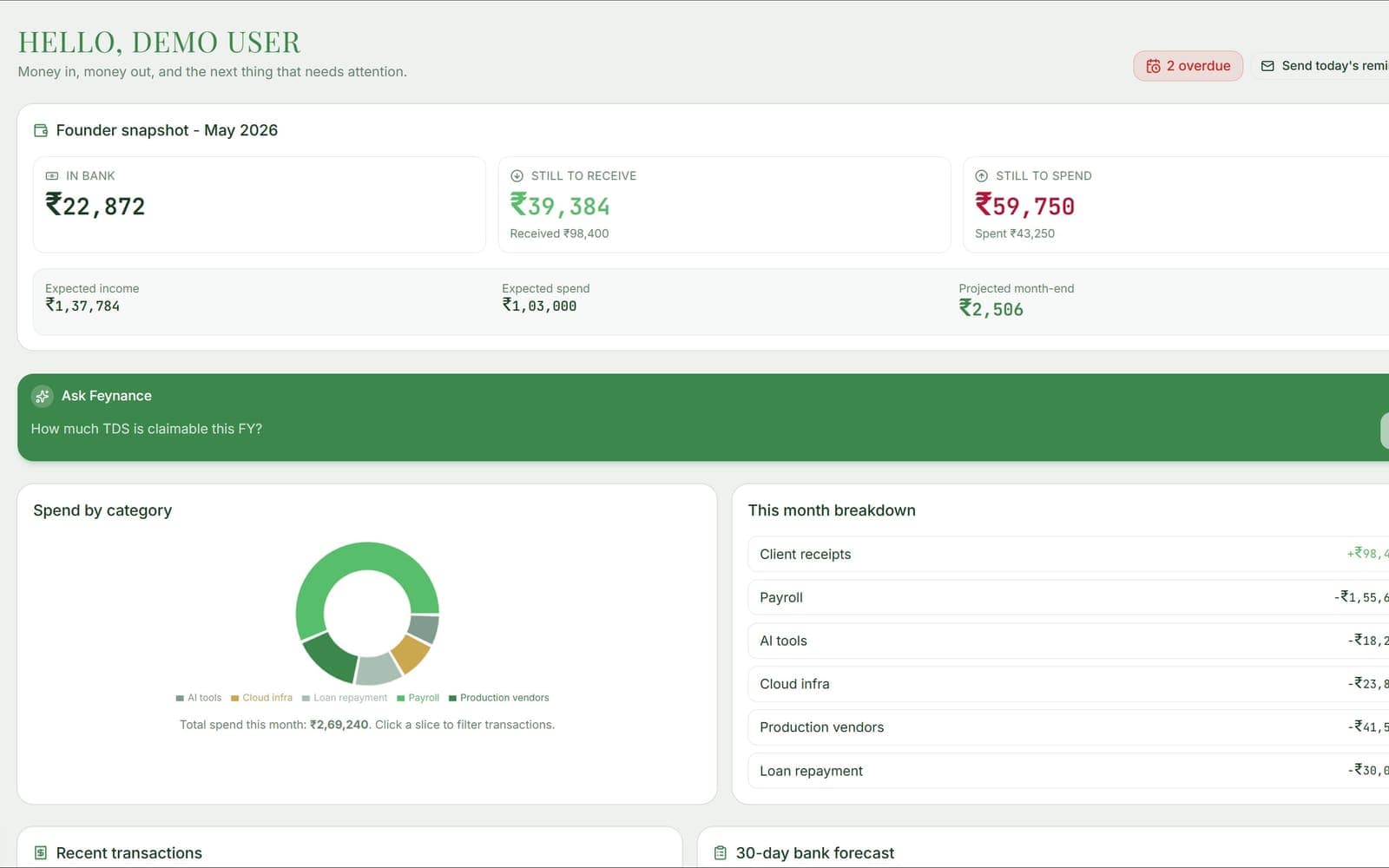Click the Ask Feynance sparkle icon

click(42, 396)
